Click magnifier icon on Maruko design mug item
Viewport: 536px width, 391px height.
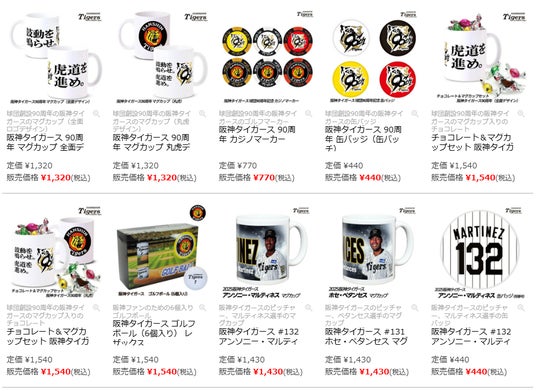(x=203, y=114)
